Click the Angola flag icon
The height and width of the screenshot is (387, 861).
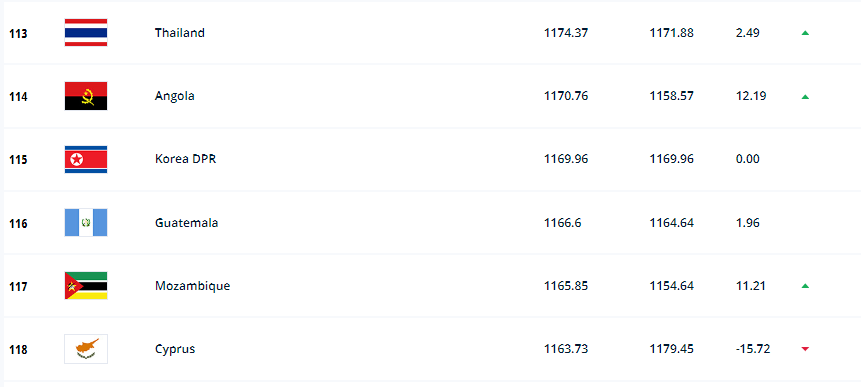pyautogui.click(x=86, y=96)
